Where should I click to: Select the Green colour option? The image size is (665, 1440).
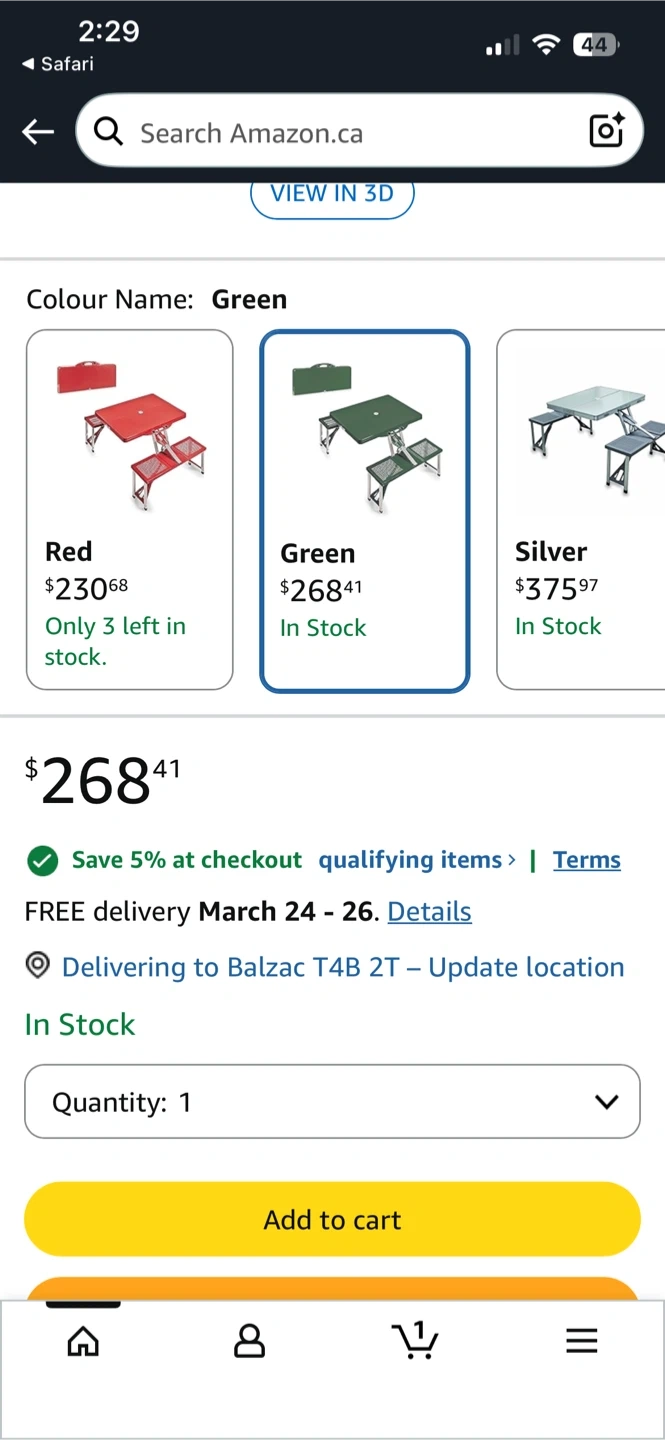pos(364,511)
